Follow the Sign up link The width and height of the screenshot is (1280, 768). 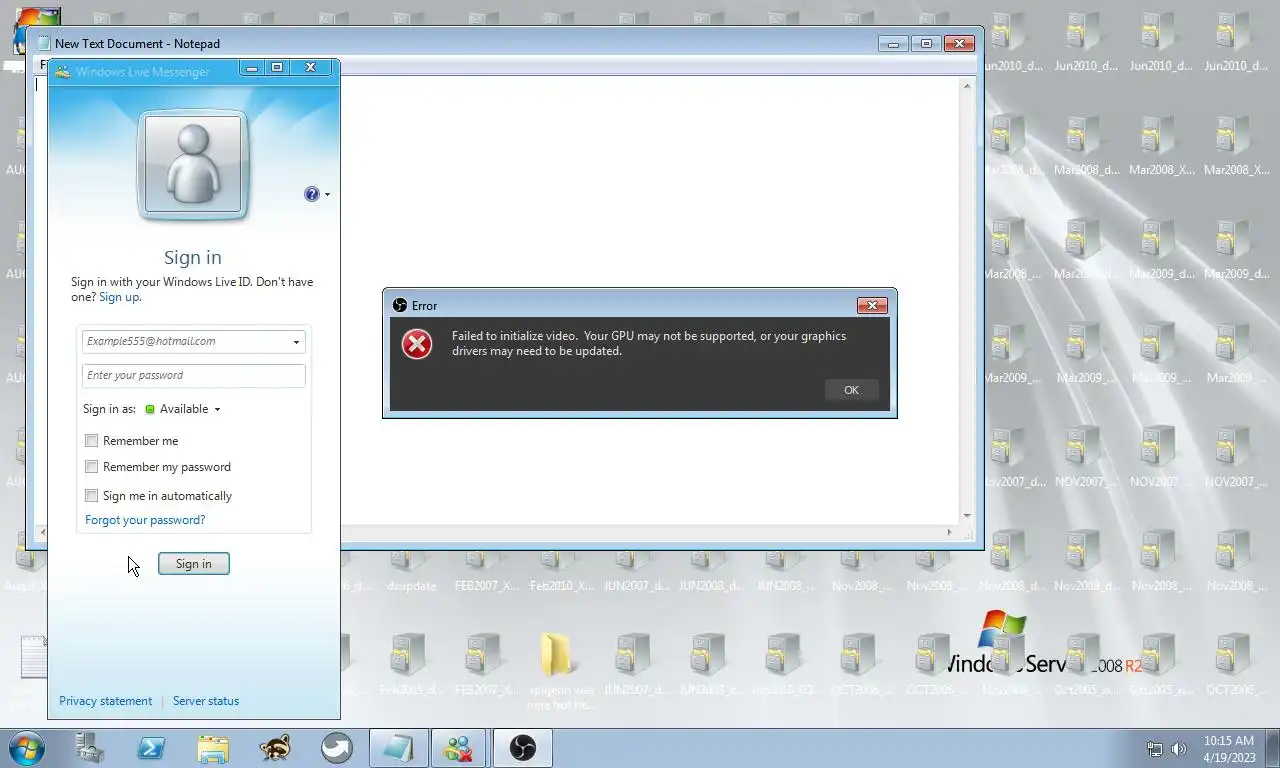click(x=120, y=297)
